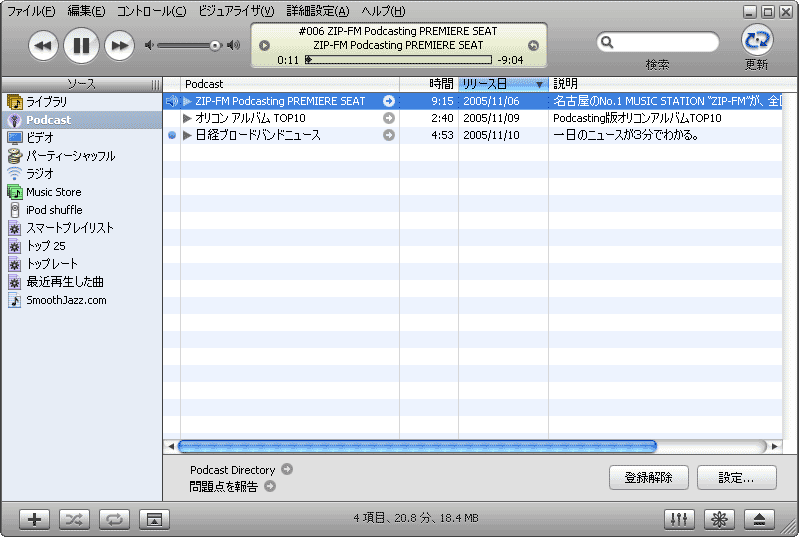799x537 pixels.
Task: Click the playback progress bar in display
Action: point(398,60)
